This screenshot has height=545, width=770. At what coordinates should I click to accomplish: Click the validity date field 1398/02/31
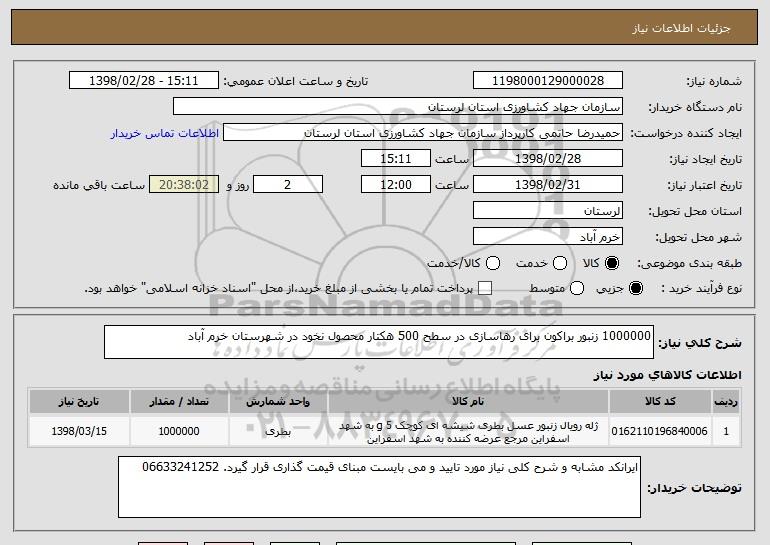(x=548, y=185)
